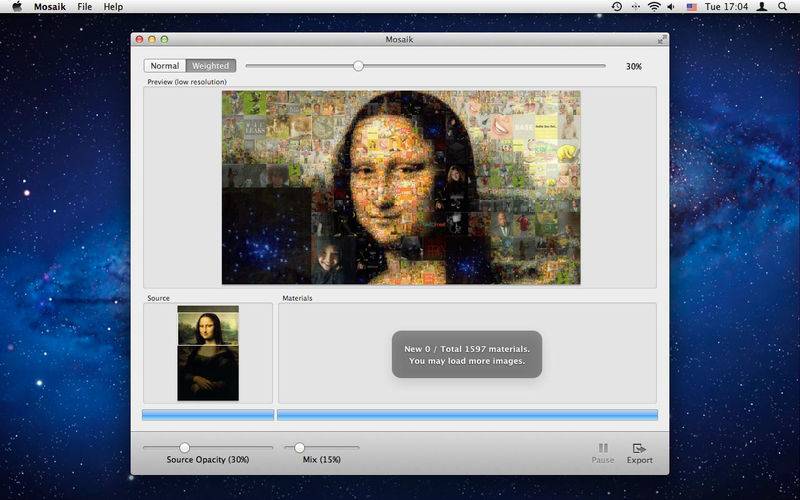Open the Mosaik application menu
Screen dimensions: 800x500
pyautogui.click(x=50, y=7)
